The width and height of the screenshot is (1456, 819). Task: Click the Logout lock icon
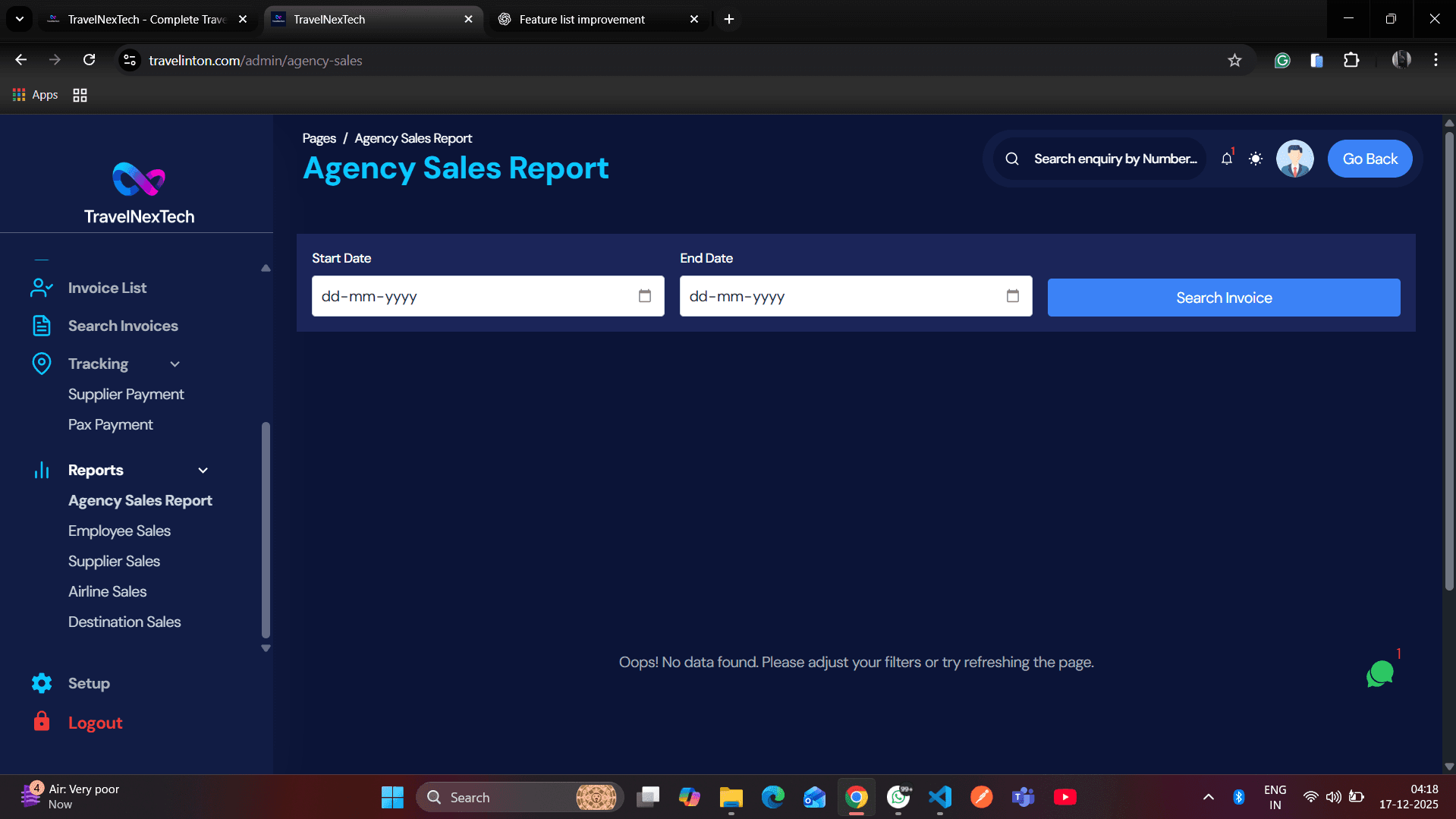[42, 722]
